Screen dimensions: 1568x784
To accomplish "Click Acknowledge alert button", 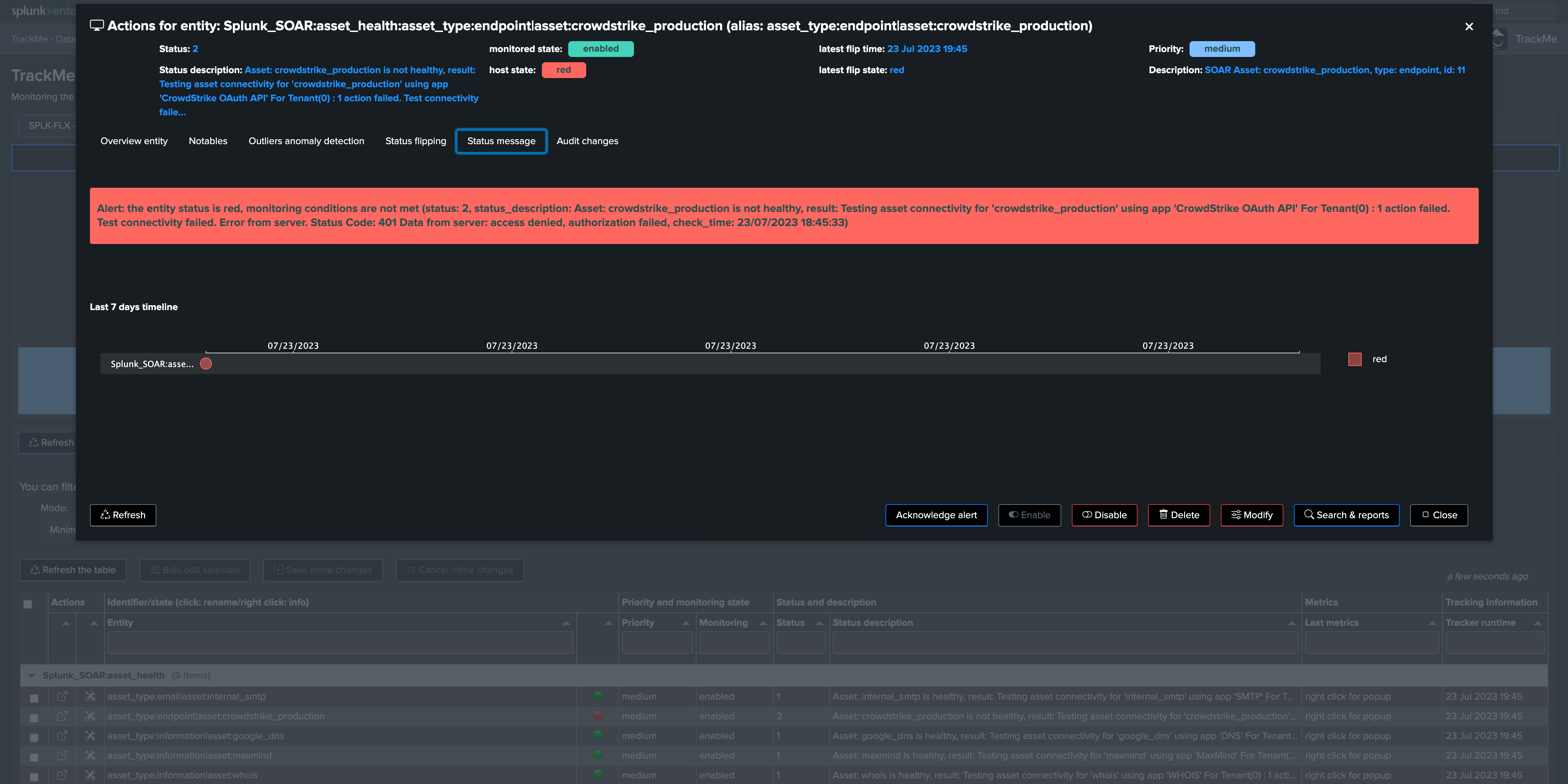I will [936, 515].
